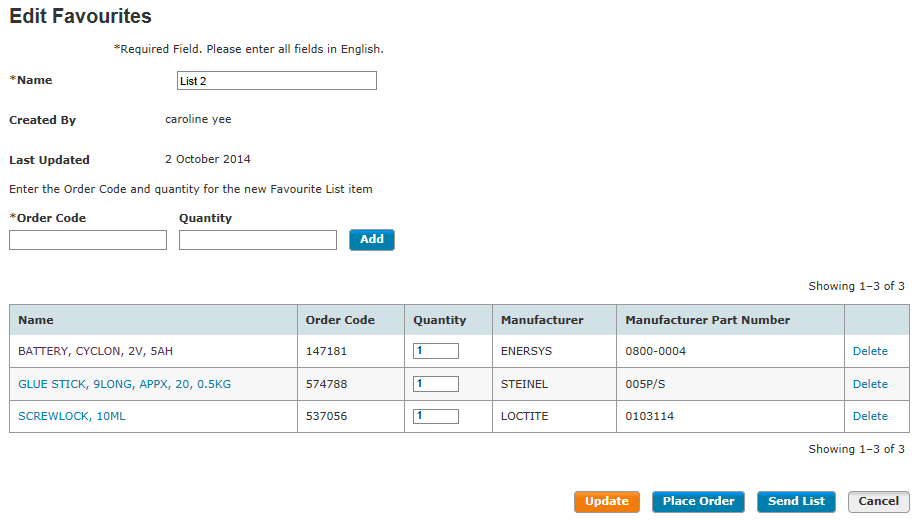Edit quantity for GLUE STICK row
The image size is (919, 522).
pyautogui.click(x=436, y=384)
